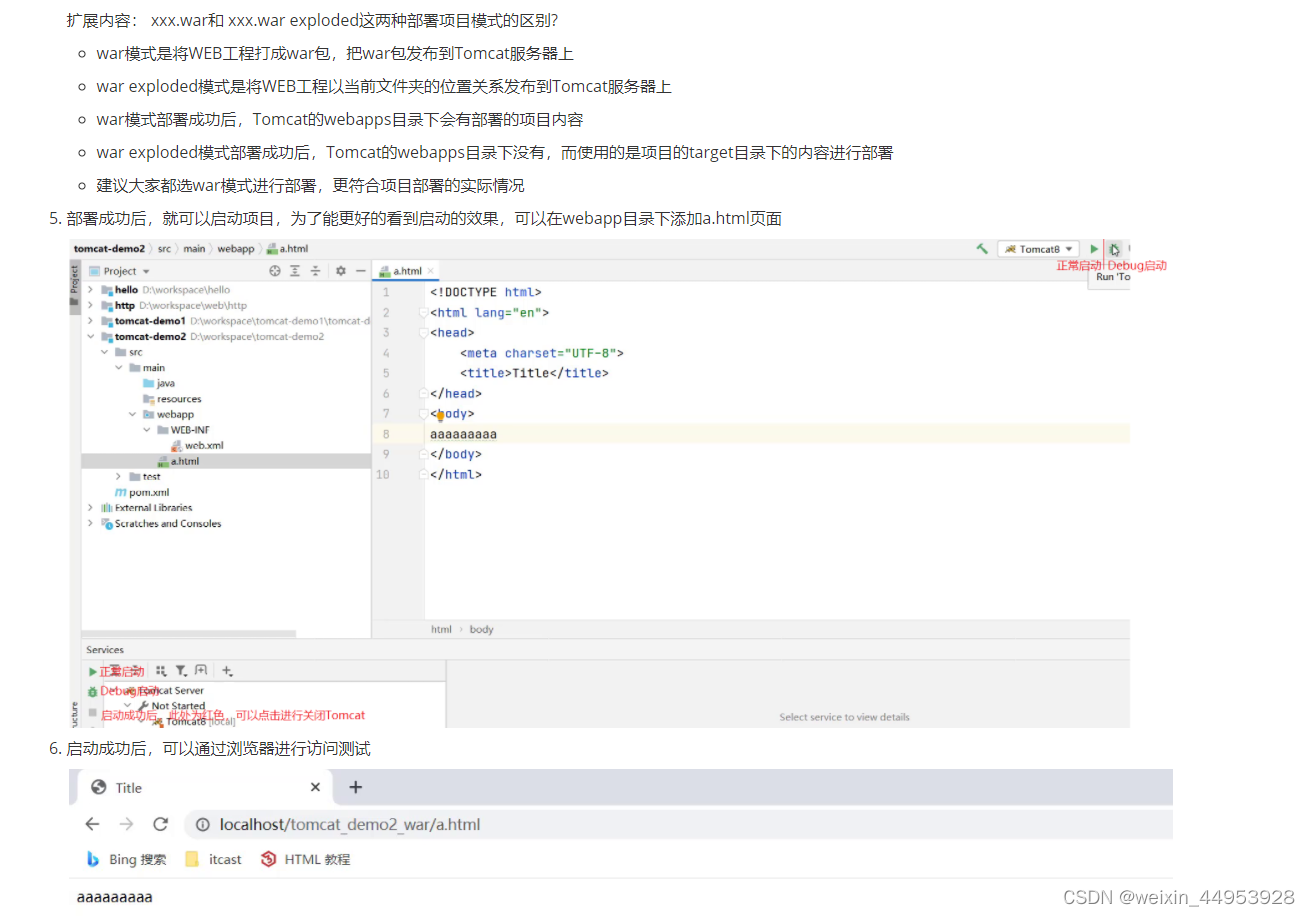Screen dimensions: 1310x916
Task: Click the Services panel title
Action: point(105,650)
